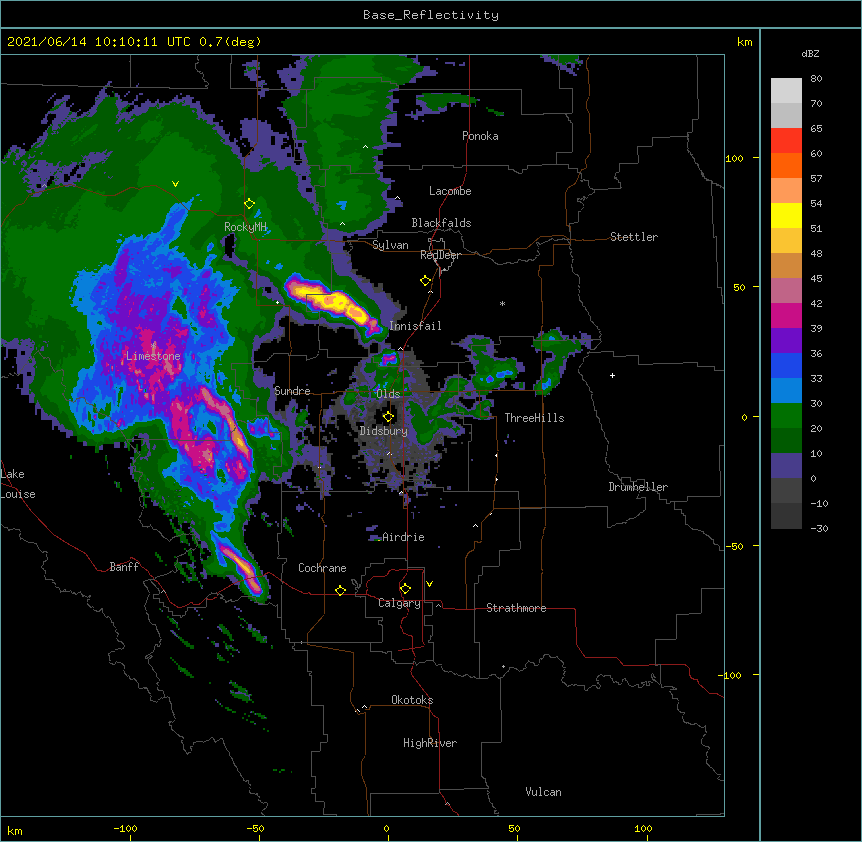Click the Calgary city label
Image resolution: width=862 pixels, height=842 pixels.
pos(399,603)
